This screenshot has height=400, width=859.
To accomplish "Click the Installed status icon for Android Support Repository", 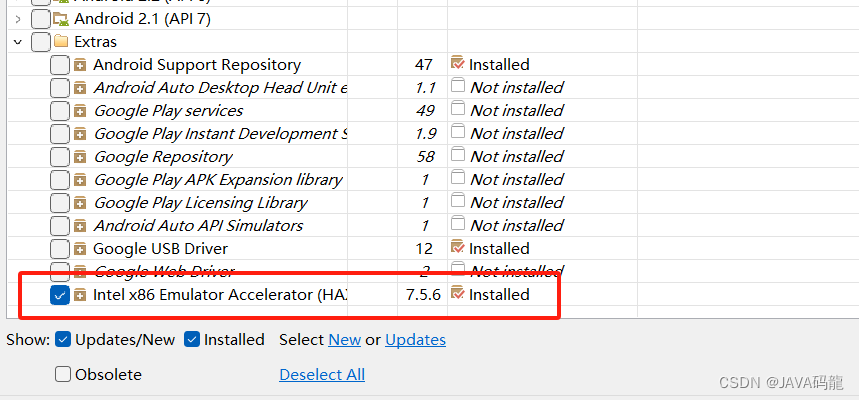I will pos(457,63).
